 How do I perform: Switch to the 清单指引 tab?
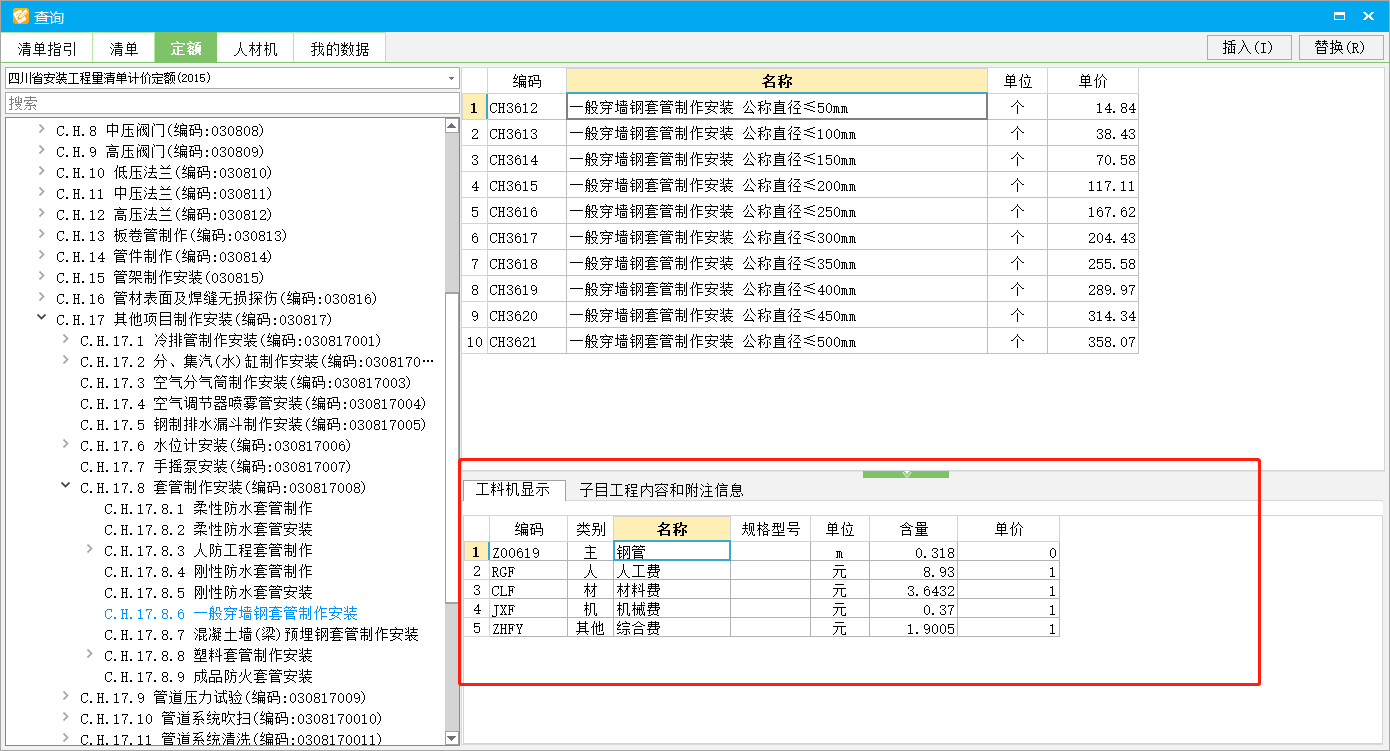tap(47, 48)
